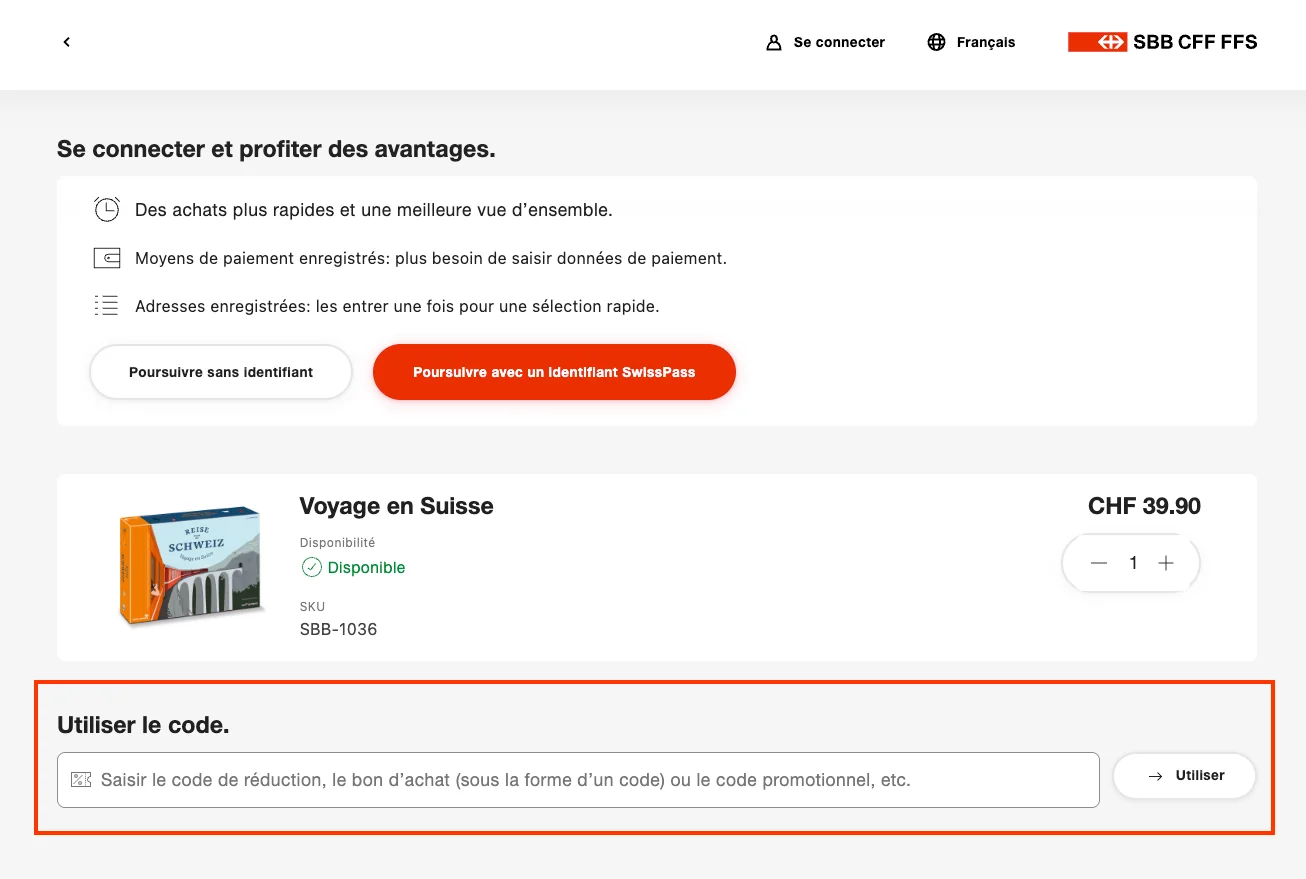
Task: Decrease quantity with the minus stepper
Action: (x=1098, y=563)
